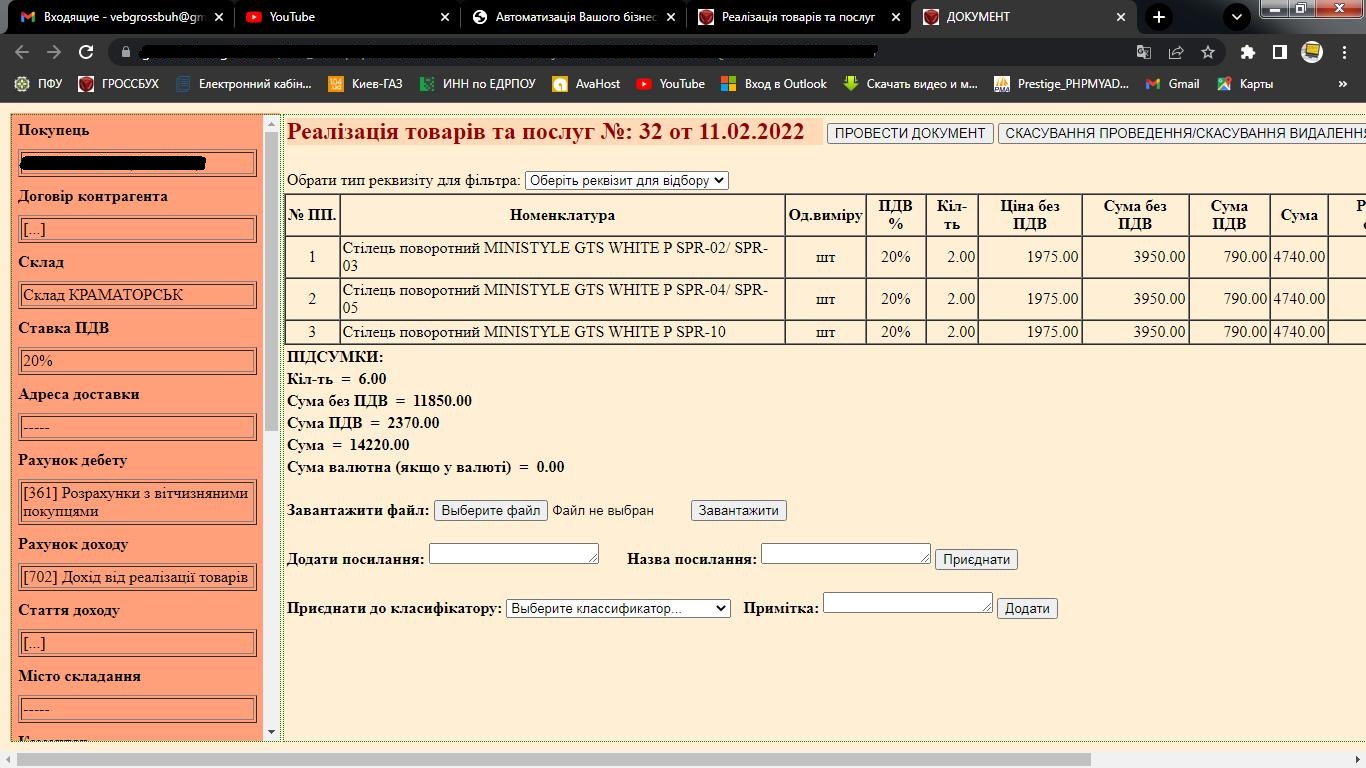This screenshot has width=1366, height=768.
Task: Click the 'Приєднати' button
Action: click(976, 559)
